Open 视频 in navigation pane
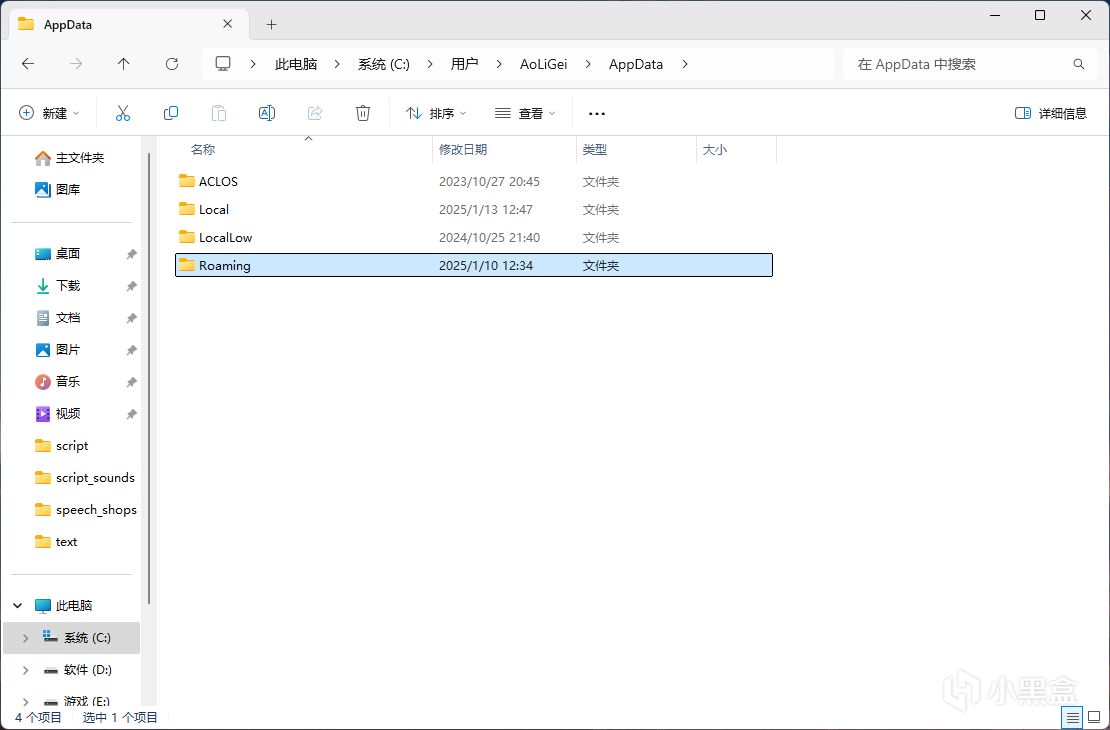Viewport: 1110px width, 730px height. point(71,413)
